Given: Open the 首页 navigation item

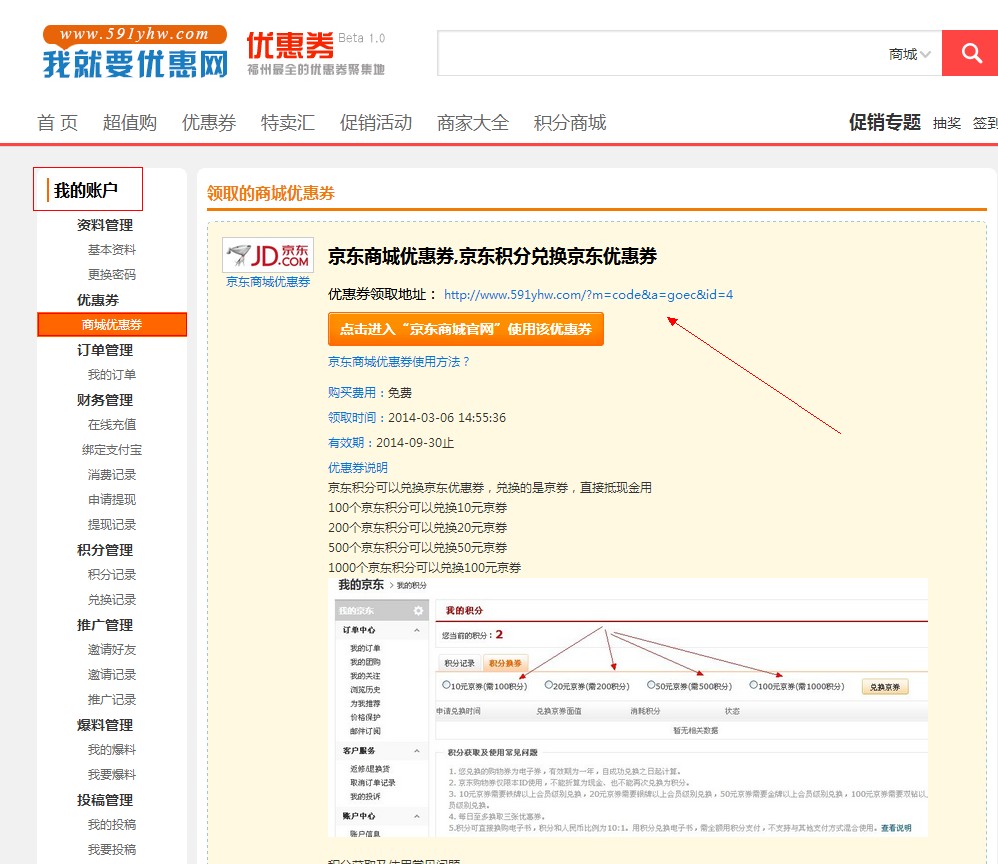Looking at the screenshot, I should [x=57, y=122].
